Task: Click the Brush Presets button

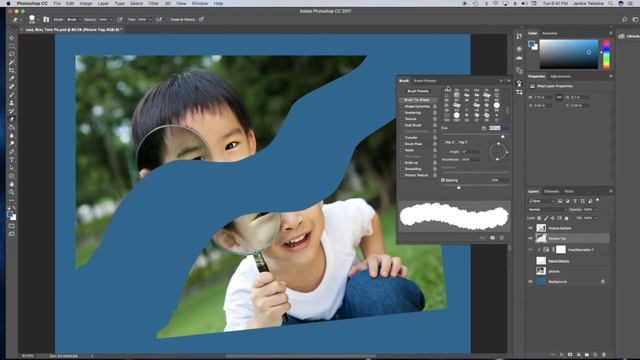Action: click(x=418, y=91)
